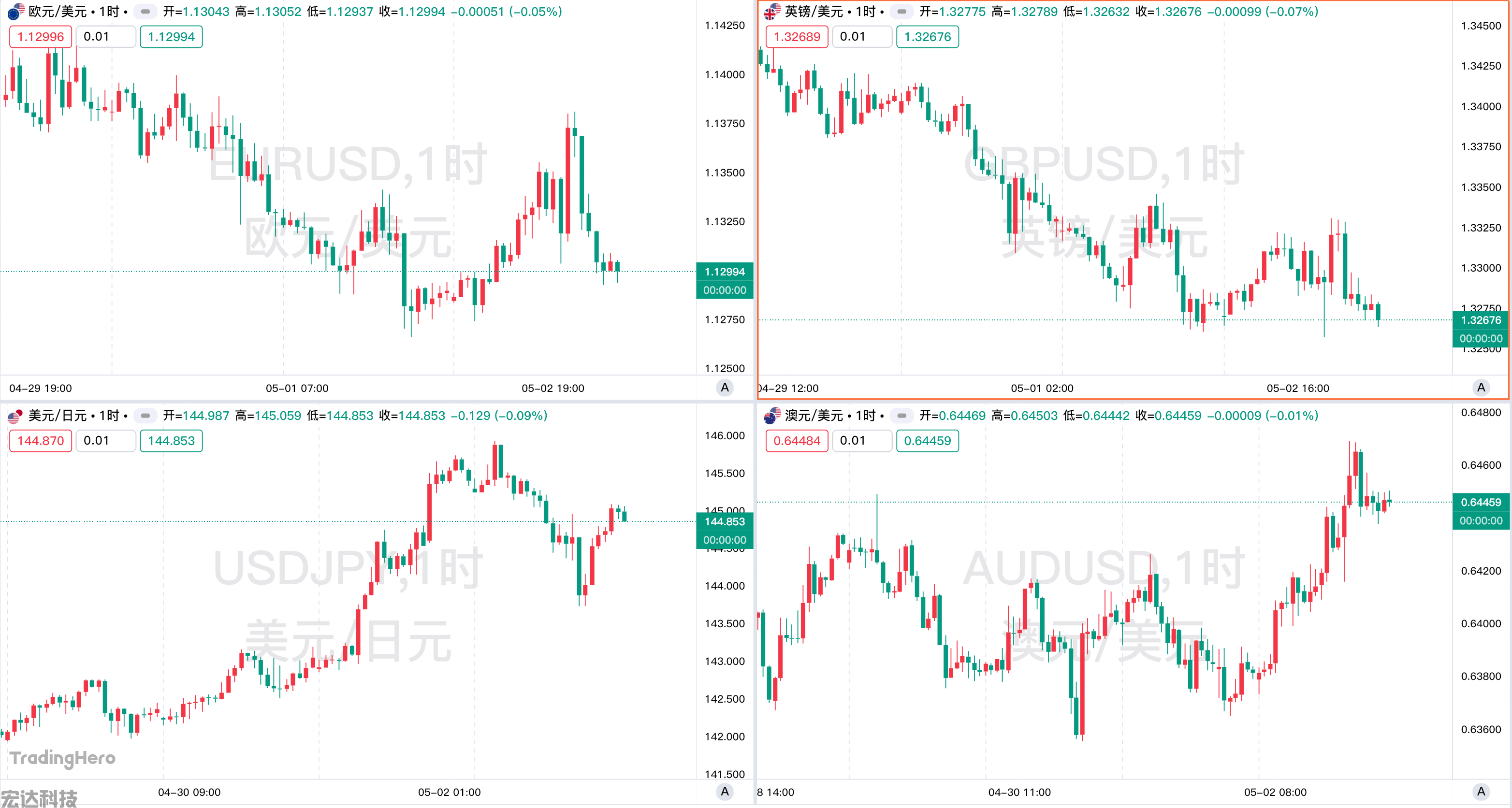This screenshot has width=1512, height=808.
Task: Open the 1时 interval selector on 英镑/美元
Action: point(866,11)
